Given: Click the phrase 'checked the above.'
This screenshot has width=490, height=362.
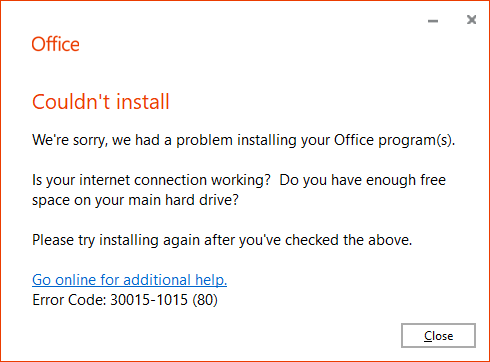Looking at the screenshot, I should tap(349, 240).
